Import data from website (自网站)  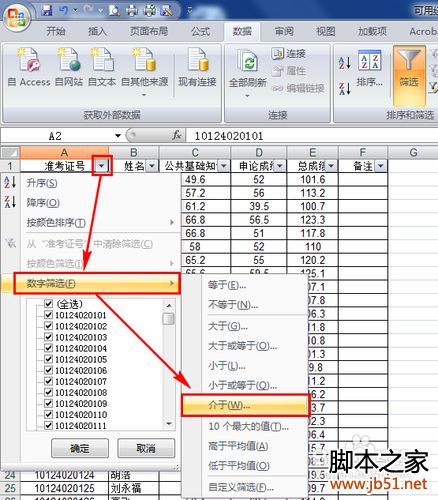click(x=69, y=68)
